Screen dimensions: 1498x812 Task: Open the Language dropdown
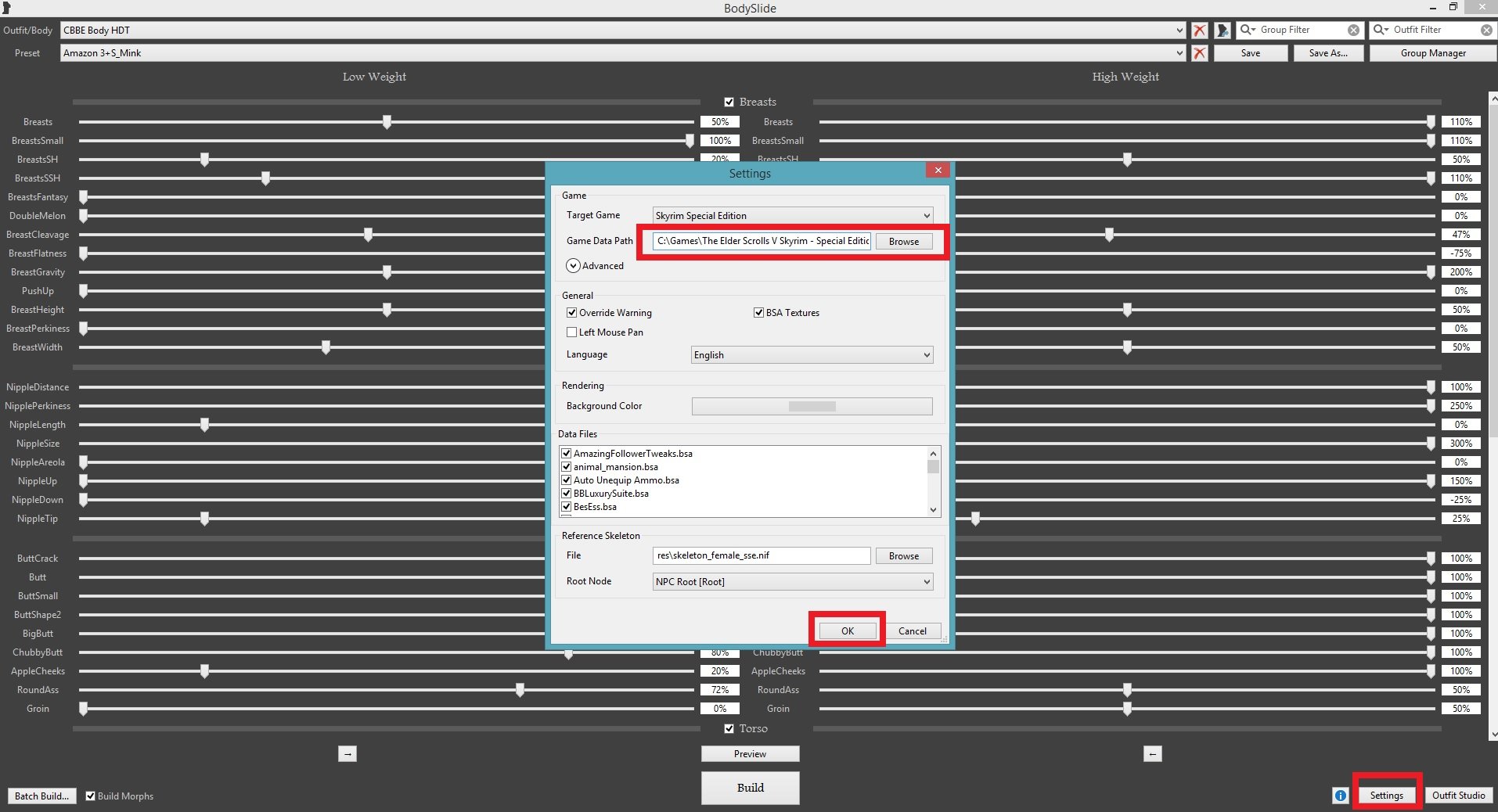pyautogui.click(x=812, y=355)
